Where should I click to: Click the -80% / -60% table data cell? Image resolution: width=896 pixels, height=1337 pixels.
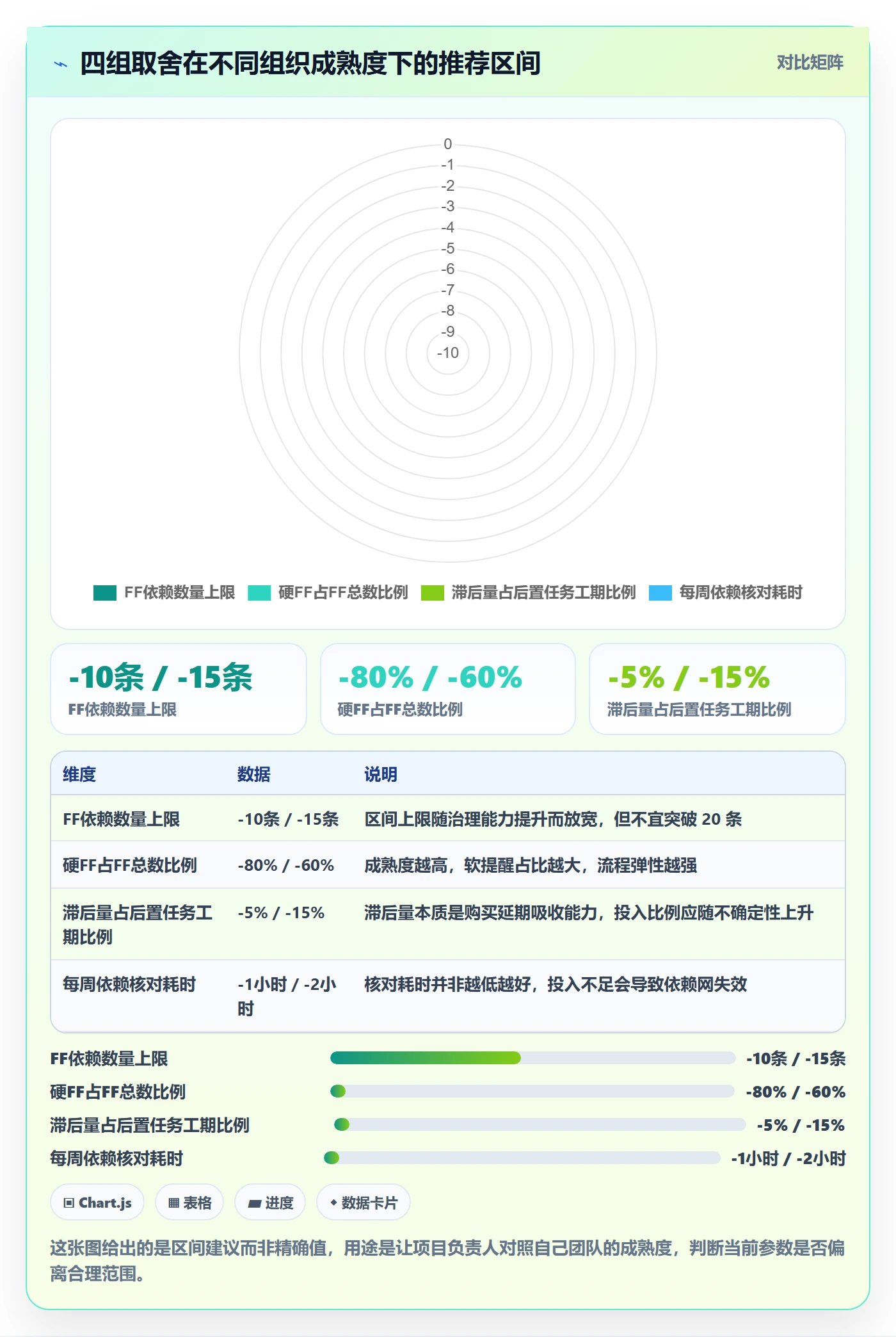point(286,865)
